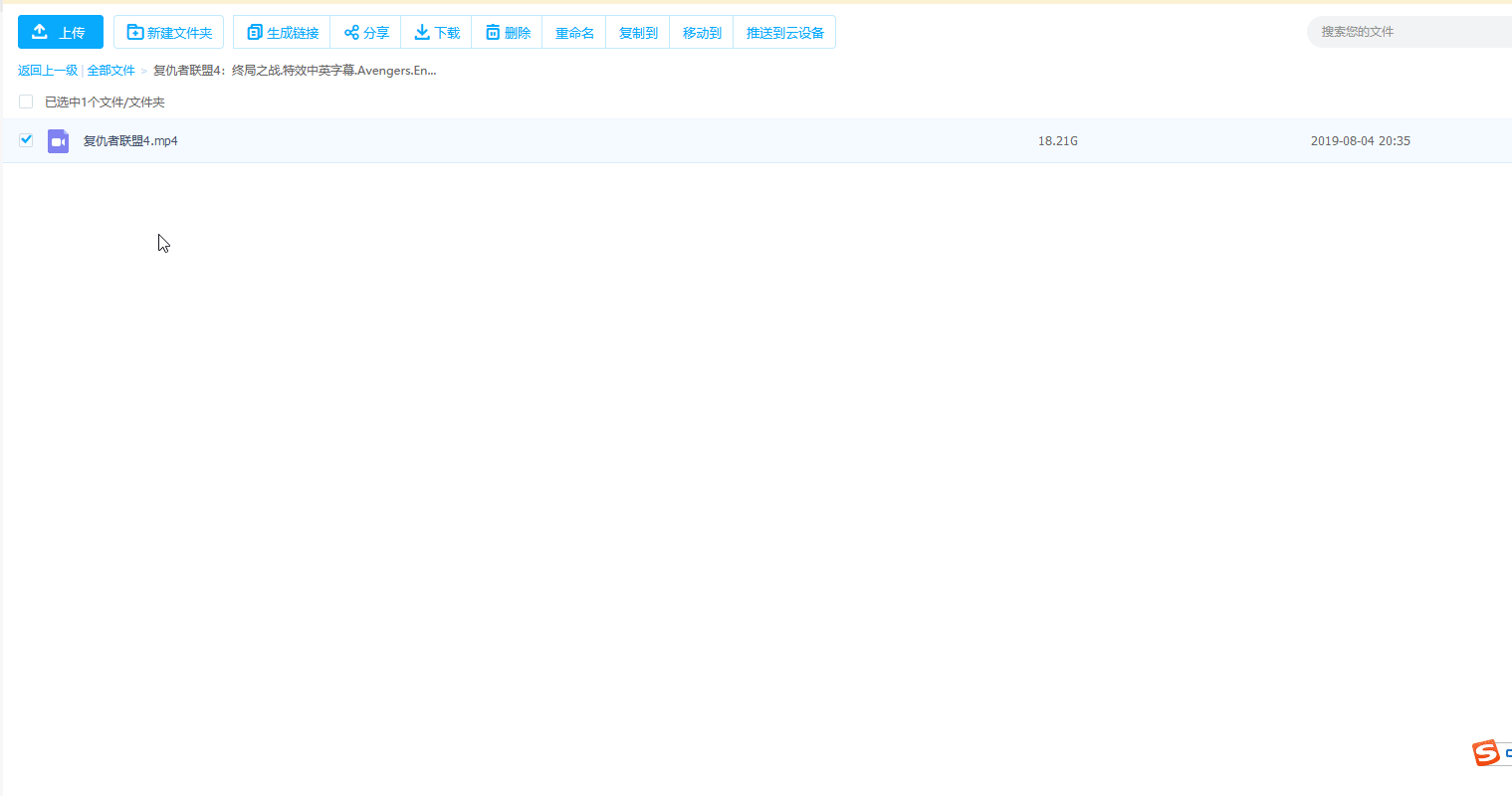This screenshot has width=1512, height=796.
Task: Delete the selected file with 删除
Action: point(507,32)
